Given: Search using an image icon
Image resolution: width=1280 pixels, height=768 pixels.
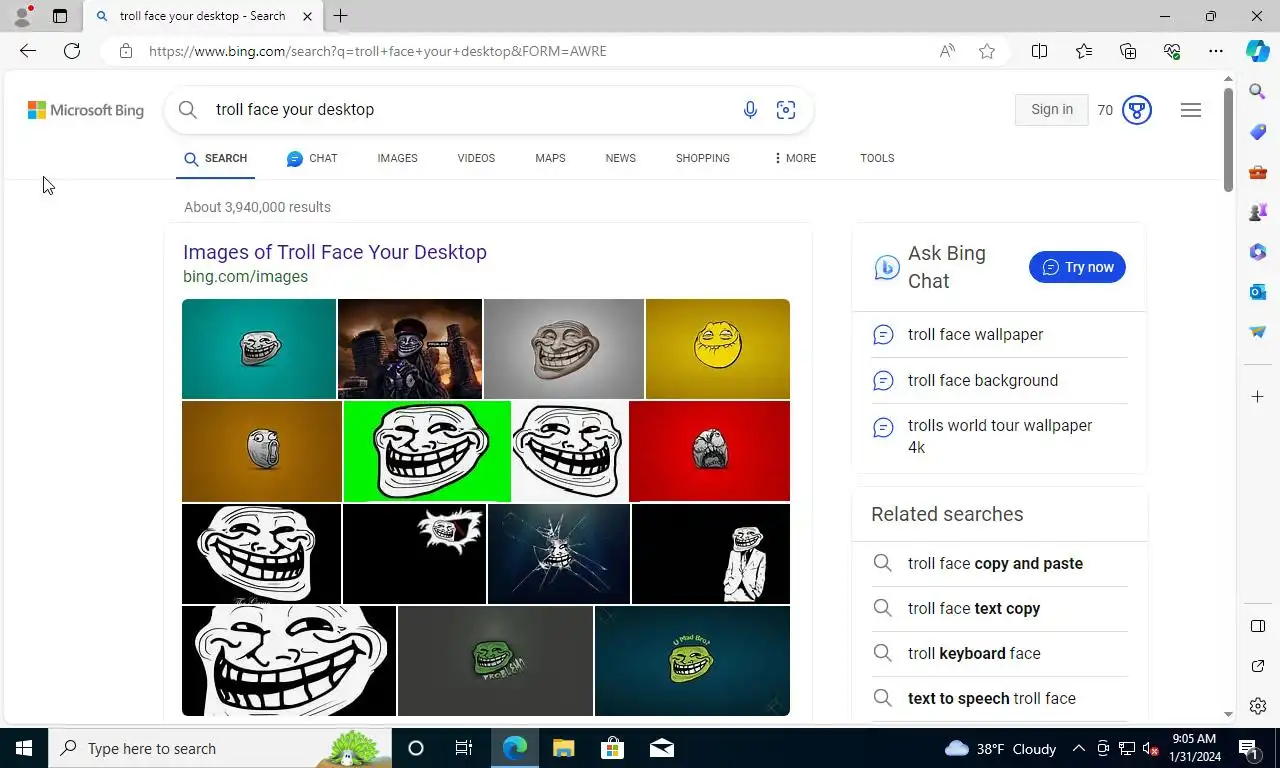Looking at the screenshot, I should pos(786,110).
